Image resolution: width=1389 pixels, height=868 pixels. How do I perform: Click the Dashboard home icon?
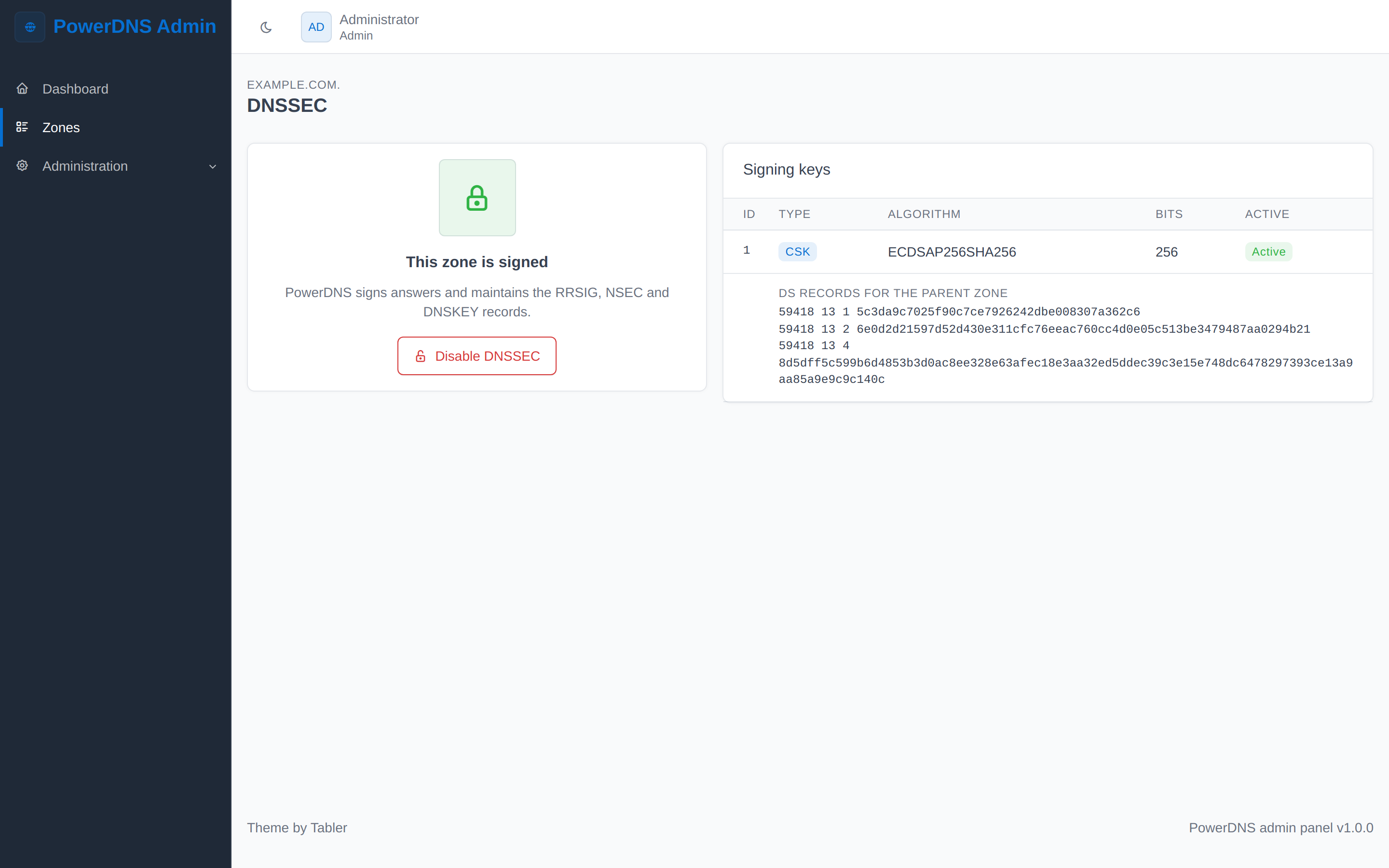(22, 88)
